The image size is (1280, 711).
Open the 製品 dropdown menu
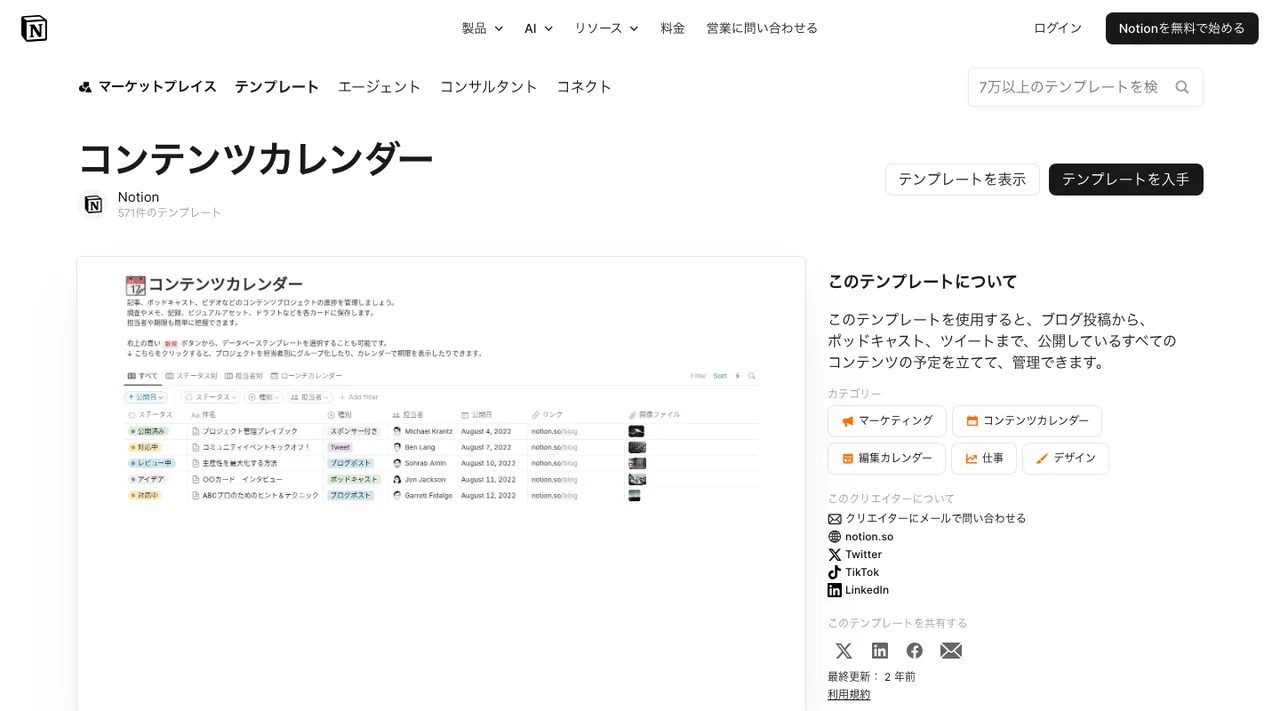[x=482, y=28]
